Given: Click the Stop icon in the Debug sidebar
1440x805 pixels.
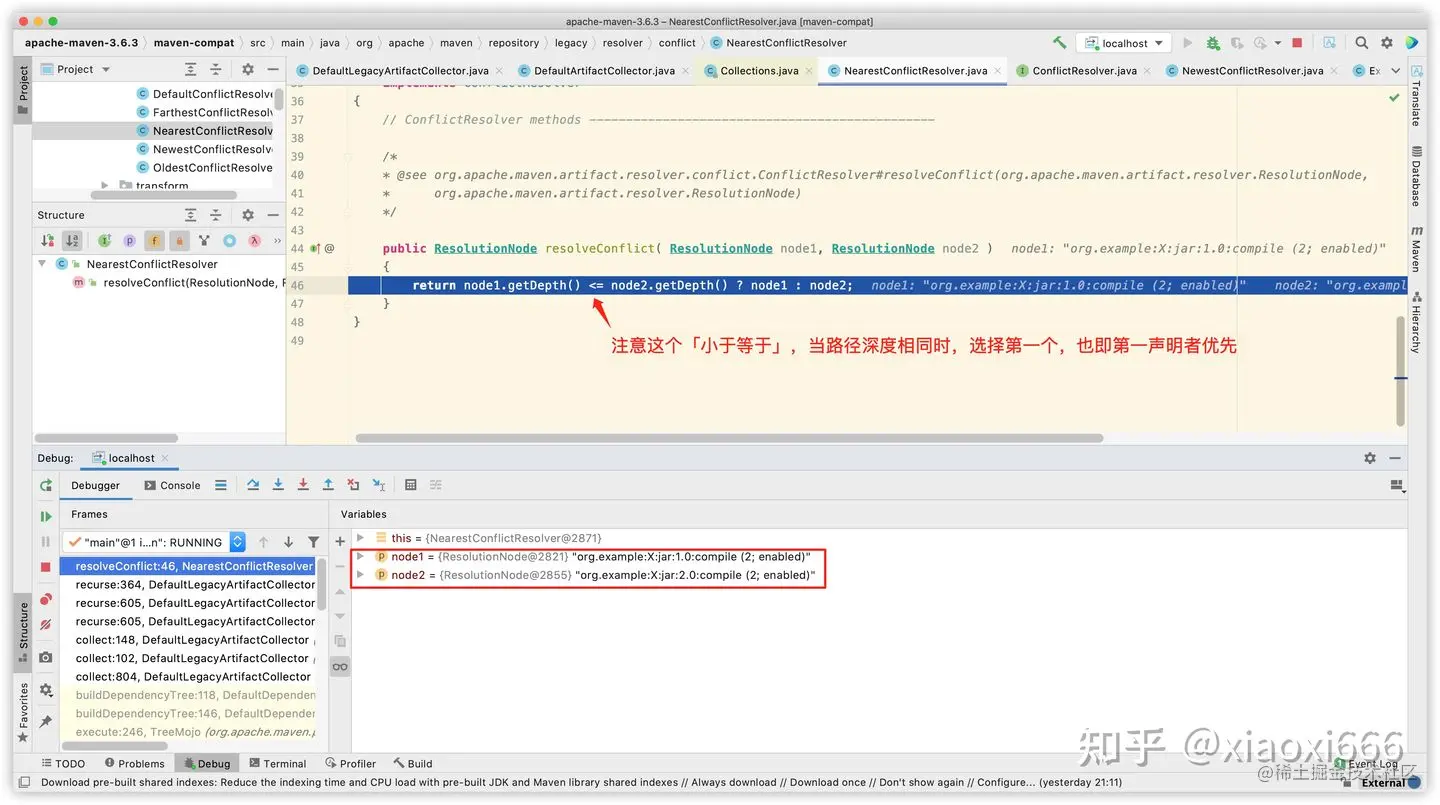Looking at the screenshot, I should pyautogui.click(x=45, y=567).
